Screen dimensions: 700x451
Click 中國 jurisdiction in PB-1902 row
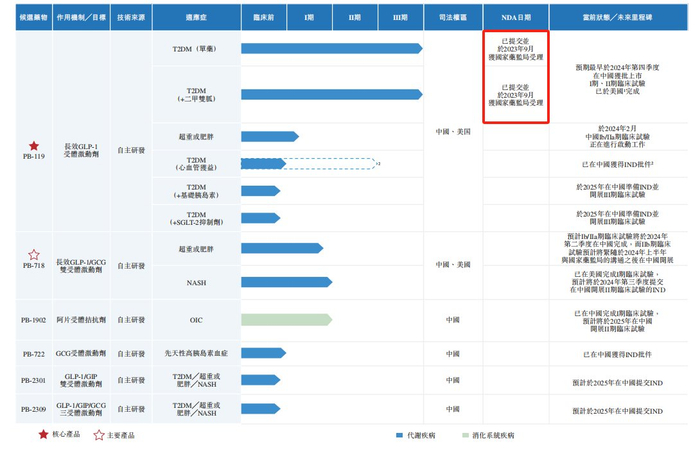[x=453, y=320]
